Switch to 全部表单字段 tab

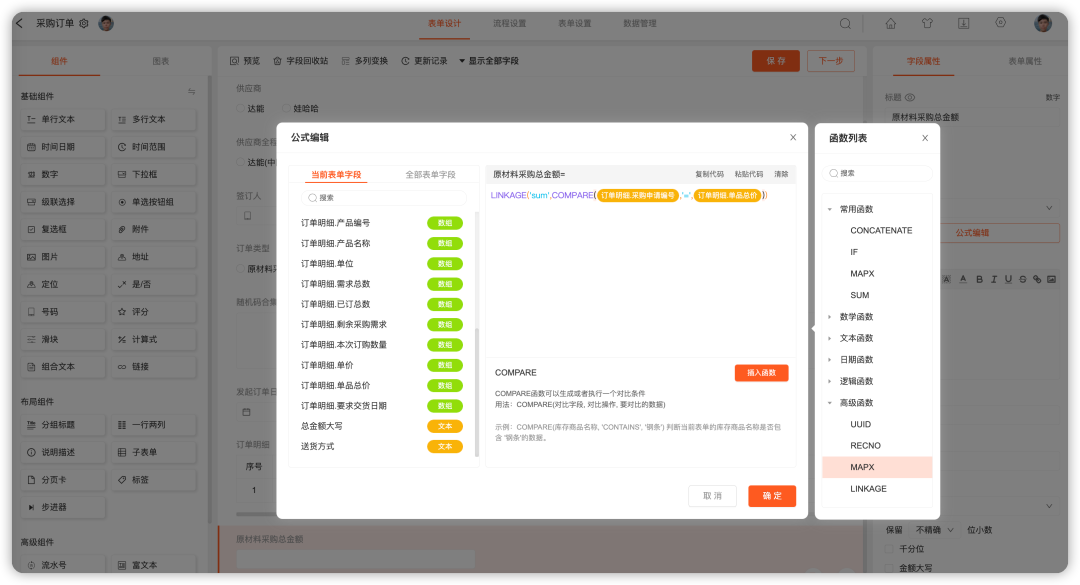(430, 175)
